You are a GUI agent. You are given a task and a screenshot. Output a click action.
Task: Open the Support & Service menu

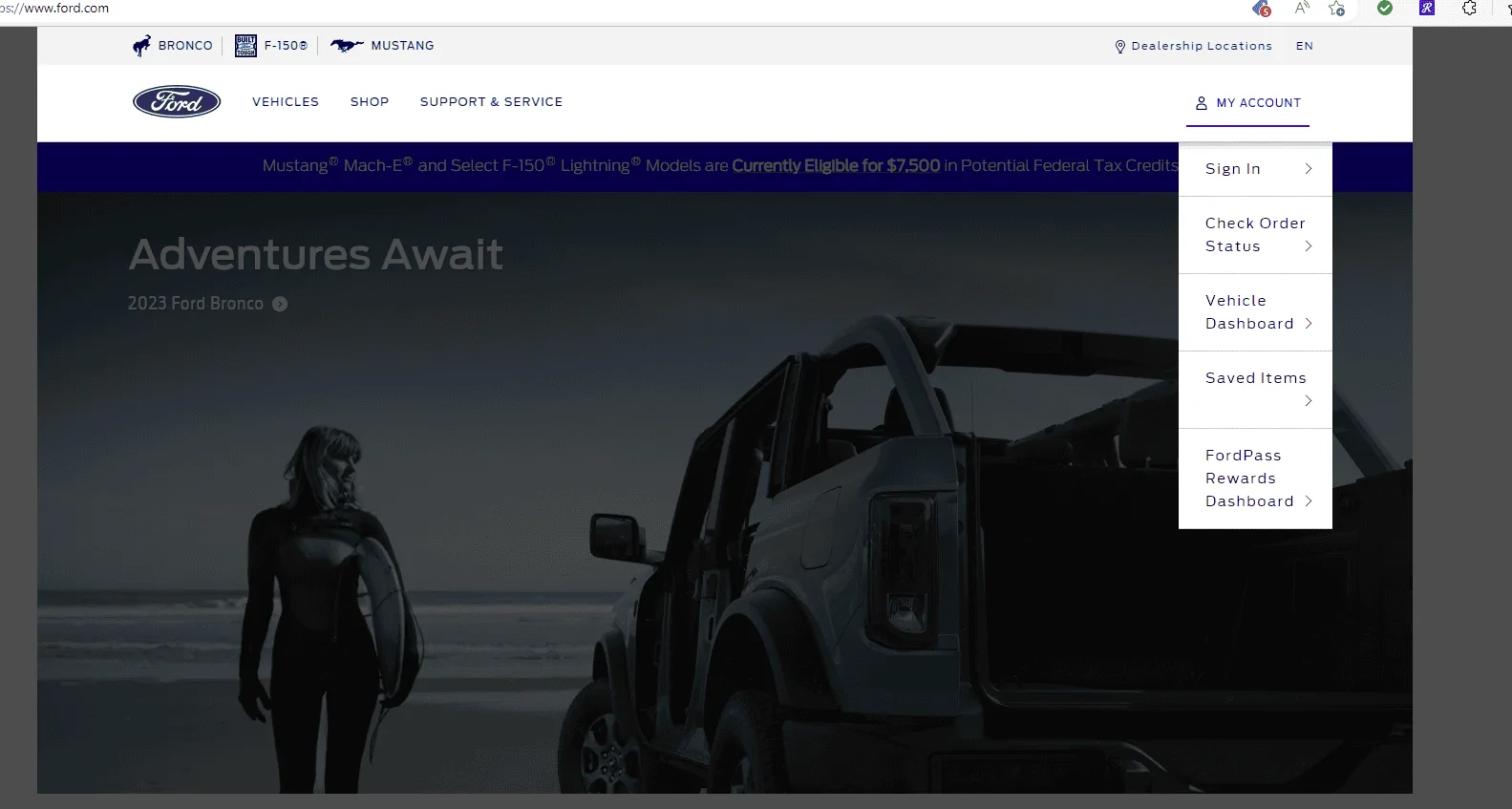(x=491, y=102)
